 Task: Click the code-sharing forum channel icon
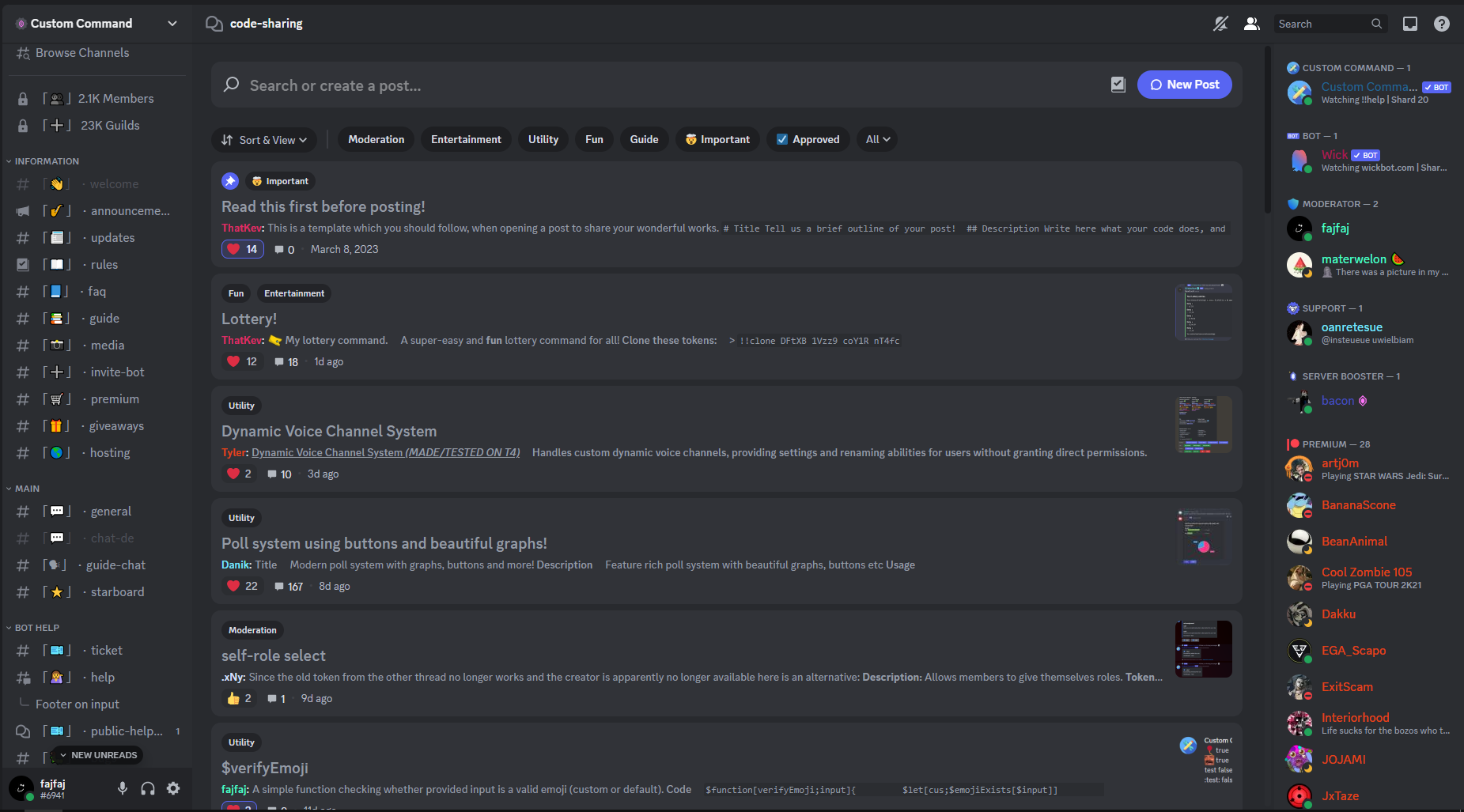tap(214, 24)
